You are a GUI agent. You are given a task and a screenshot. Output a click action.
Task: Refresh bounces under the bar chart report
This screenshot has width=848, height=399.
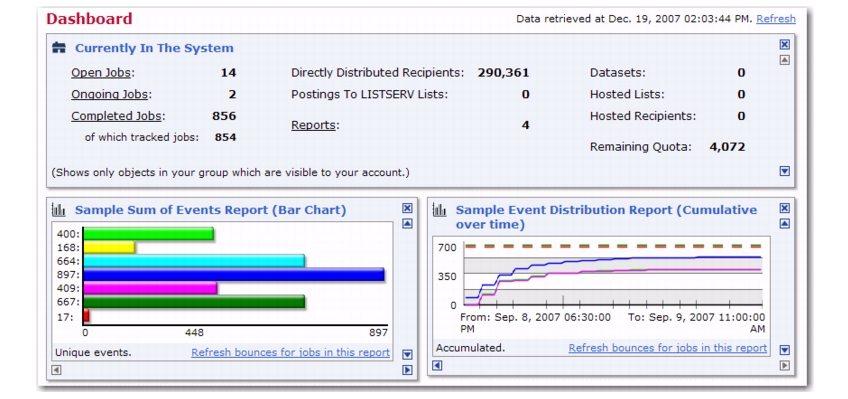click(x=290, y=353)
